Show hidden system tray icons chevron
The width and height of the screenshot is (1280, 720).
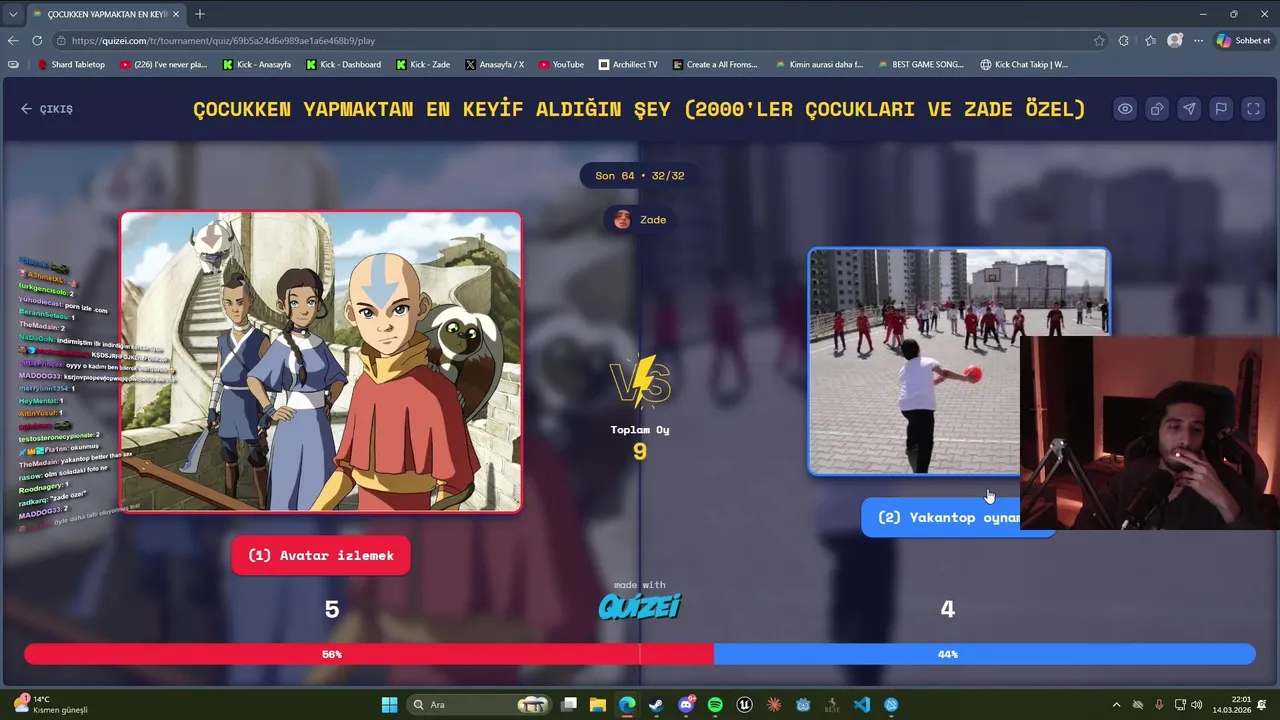pos(1116,705)
